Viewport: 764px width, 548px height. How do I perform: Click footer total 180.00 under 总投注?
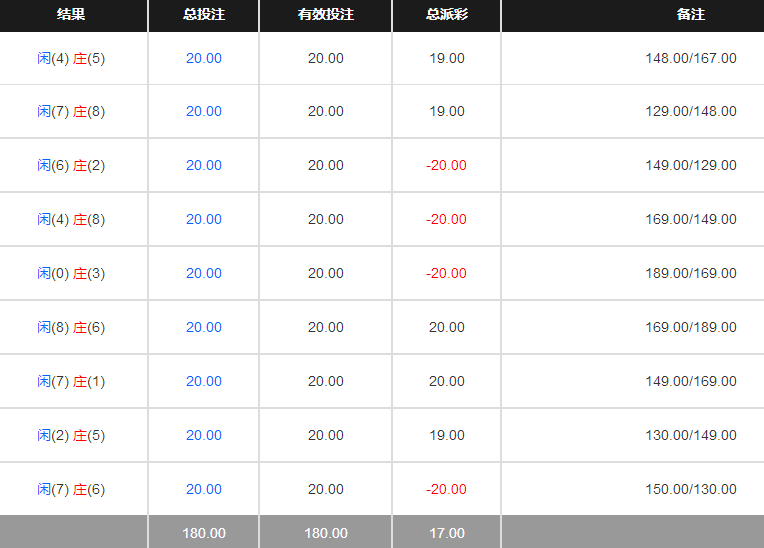204,534
